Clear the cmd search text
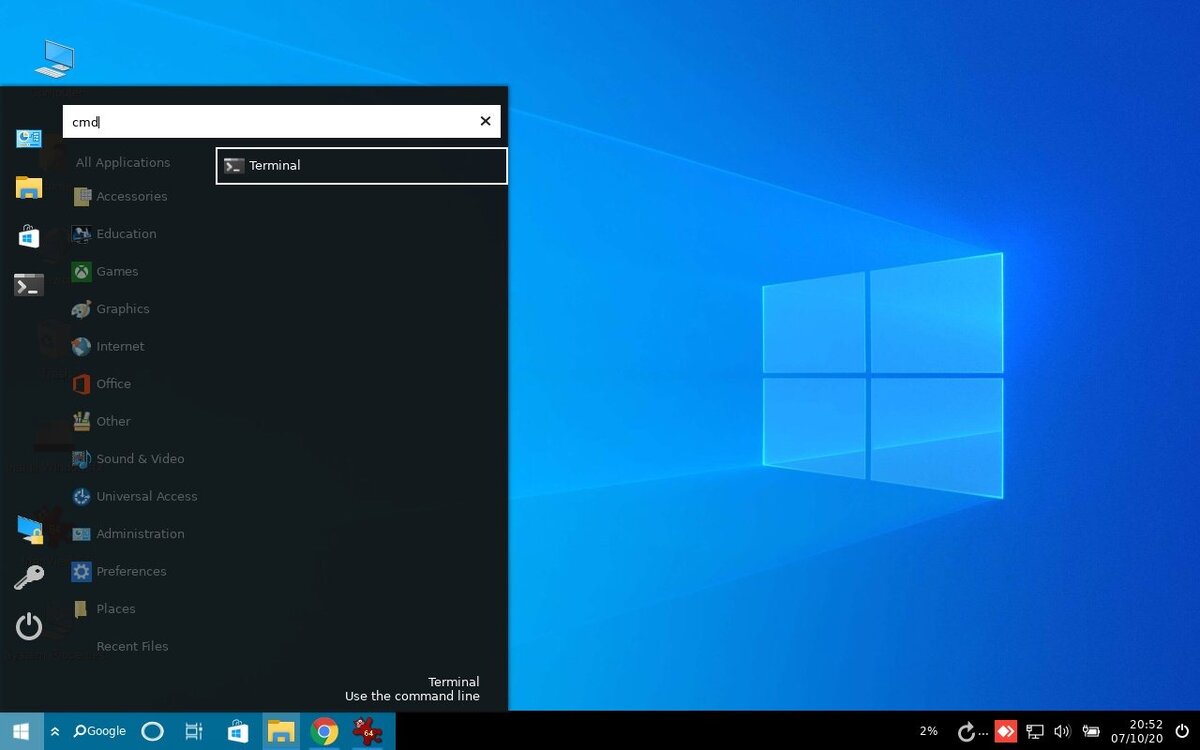Viewport: 1200px width, 750px height. (485, 121)
